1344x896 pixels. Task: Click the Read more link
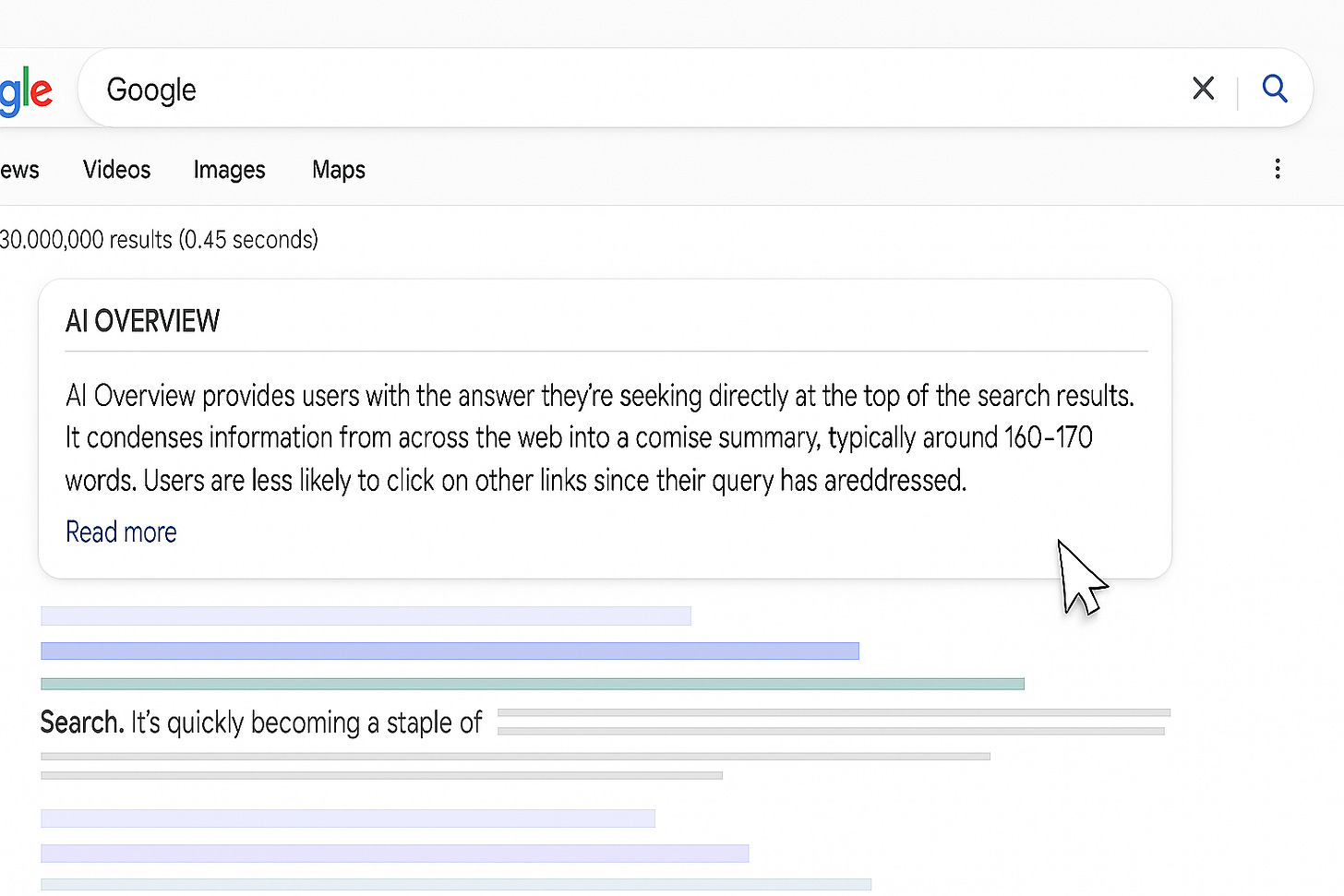click(x=120, y=532)
